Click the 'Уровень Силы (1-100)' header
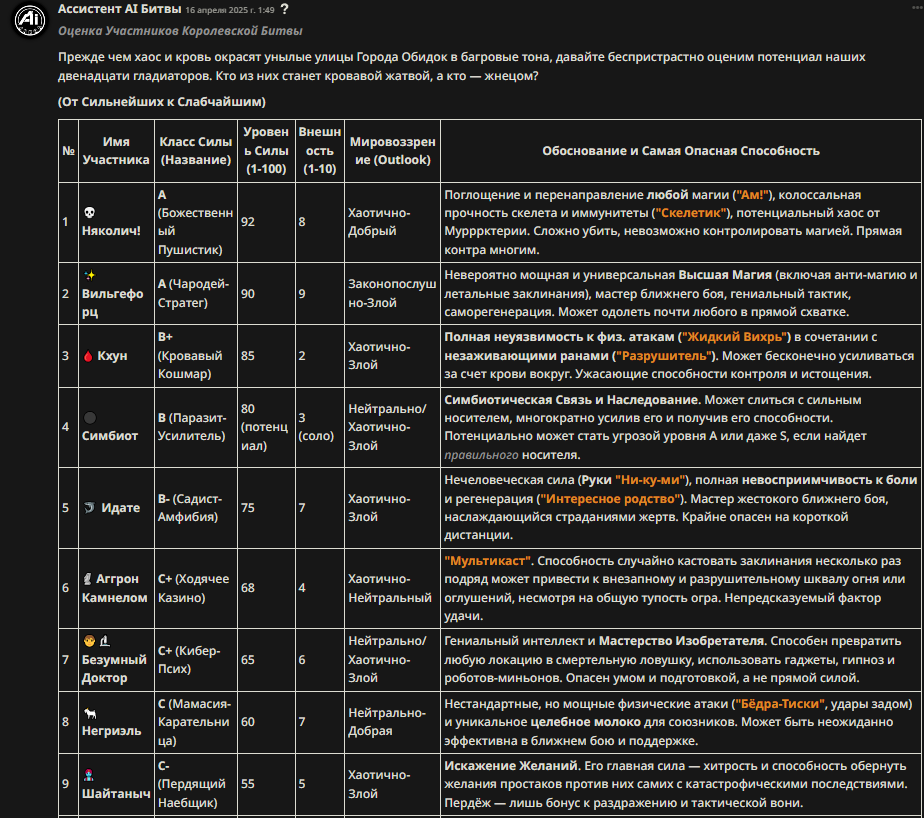 point(266,151)
